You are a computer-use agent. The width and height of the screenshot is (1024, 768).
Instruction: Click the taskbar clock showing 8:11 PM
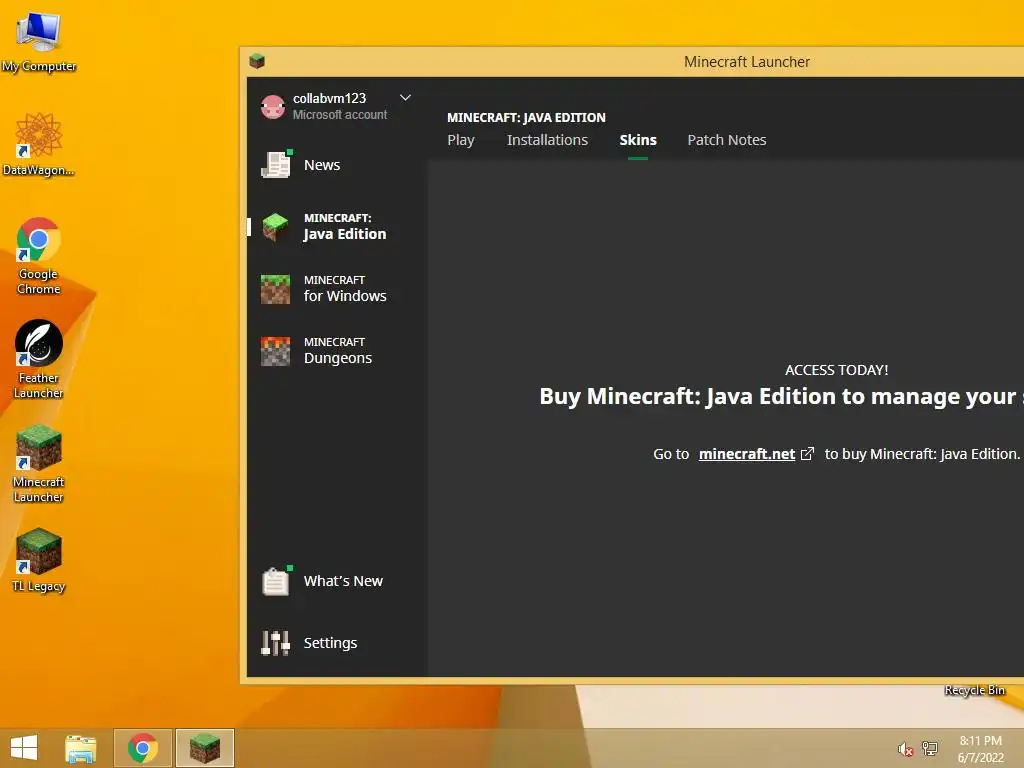(980, 749)
